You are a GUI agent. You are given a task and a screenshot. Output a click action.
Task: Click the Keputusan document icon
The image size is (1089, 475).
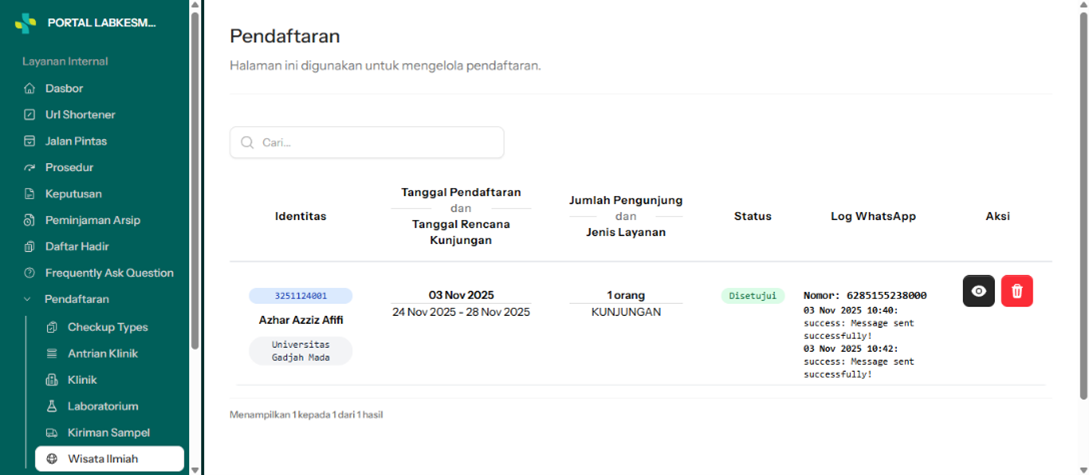coord(29,194)
